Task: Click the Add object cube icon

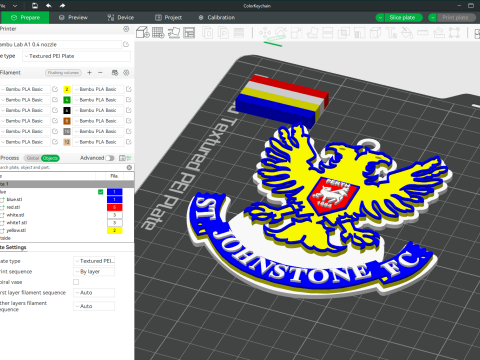Action: pyautogui.click(x=143, y=32)
